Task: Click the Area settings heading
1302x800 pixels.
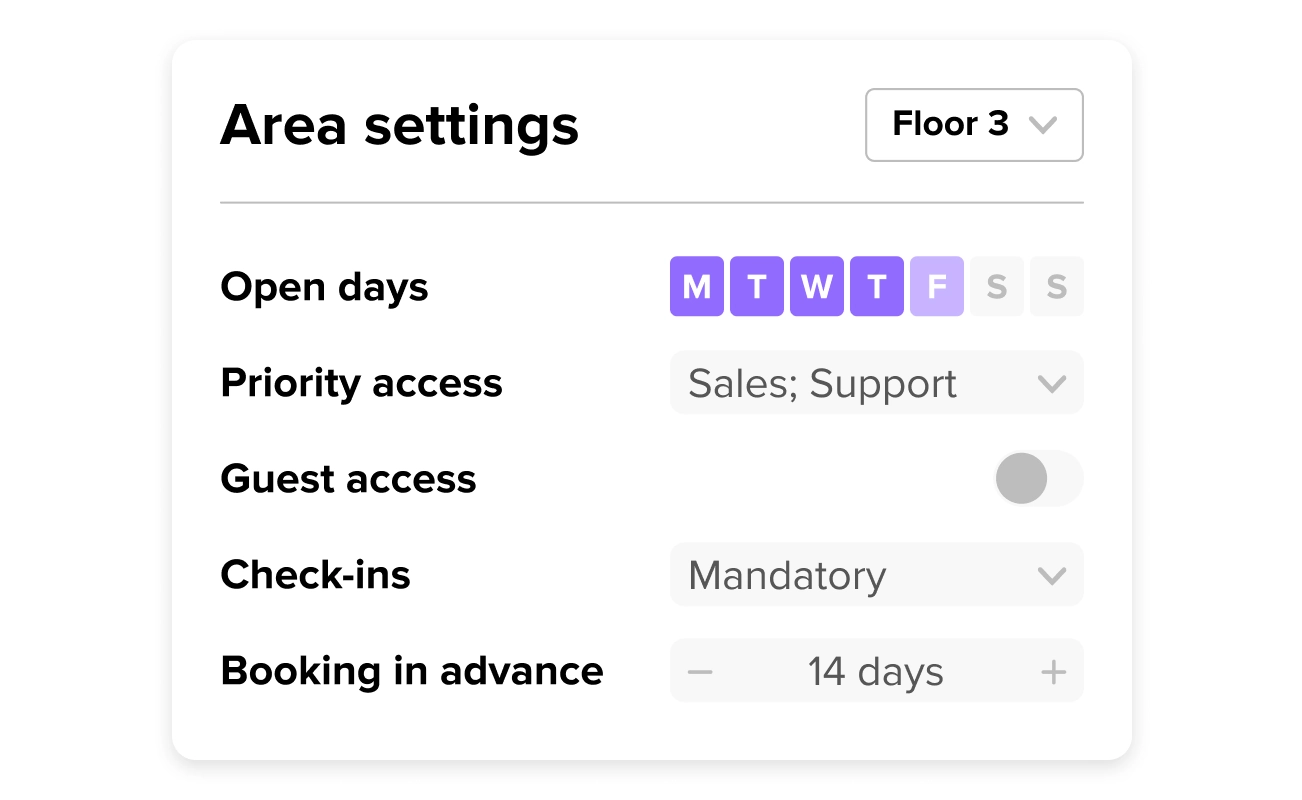Action: click(399, 126)
